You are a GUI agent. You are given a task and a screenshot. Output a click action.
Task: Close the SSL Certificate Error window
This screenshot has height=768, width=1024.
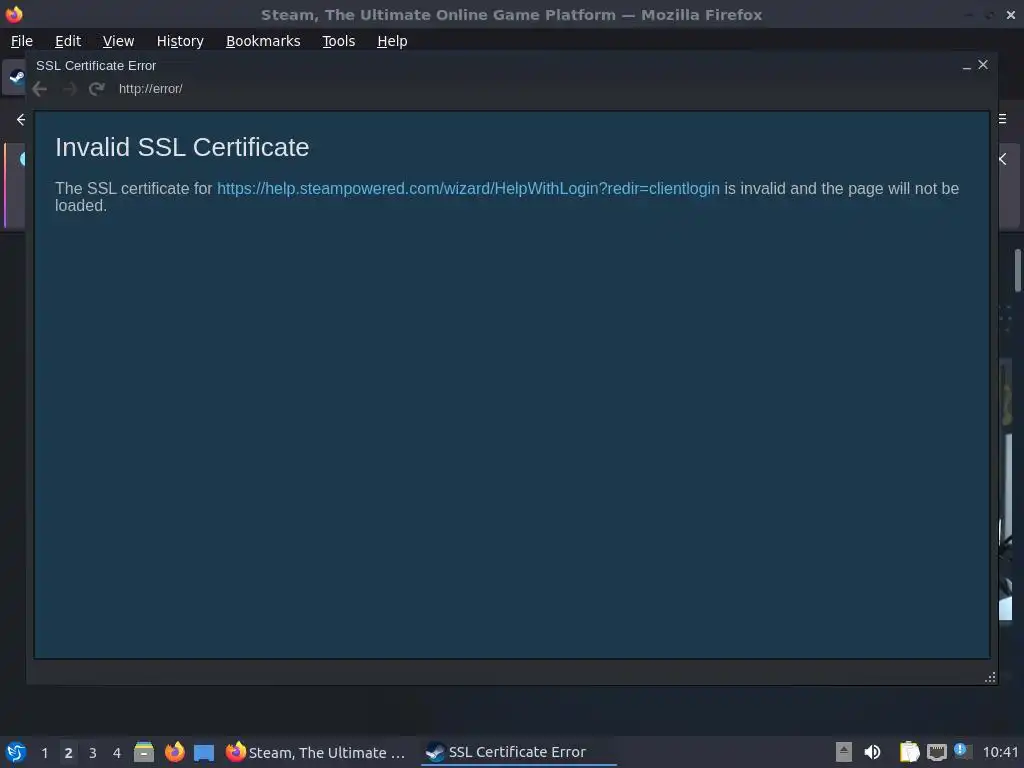[x=983, y=65]
